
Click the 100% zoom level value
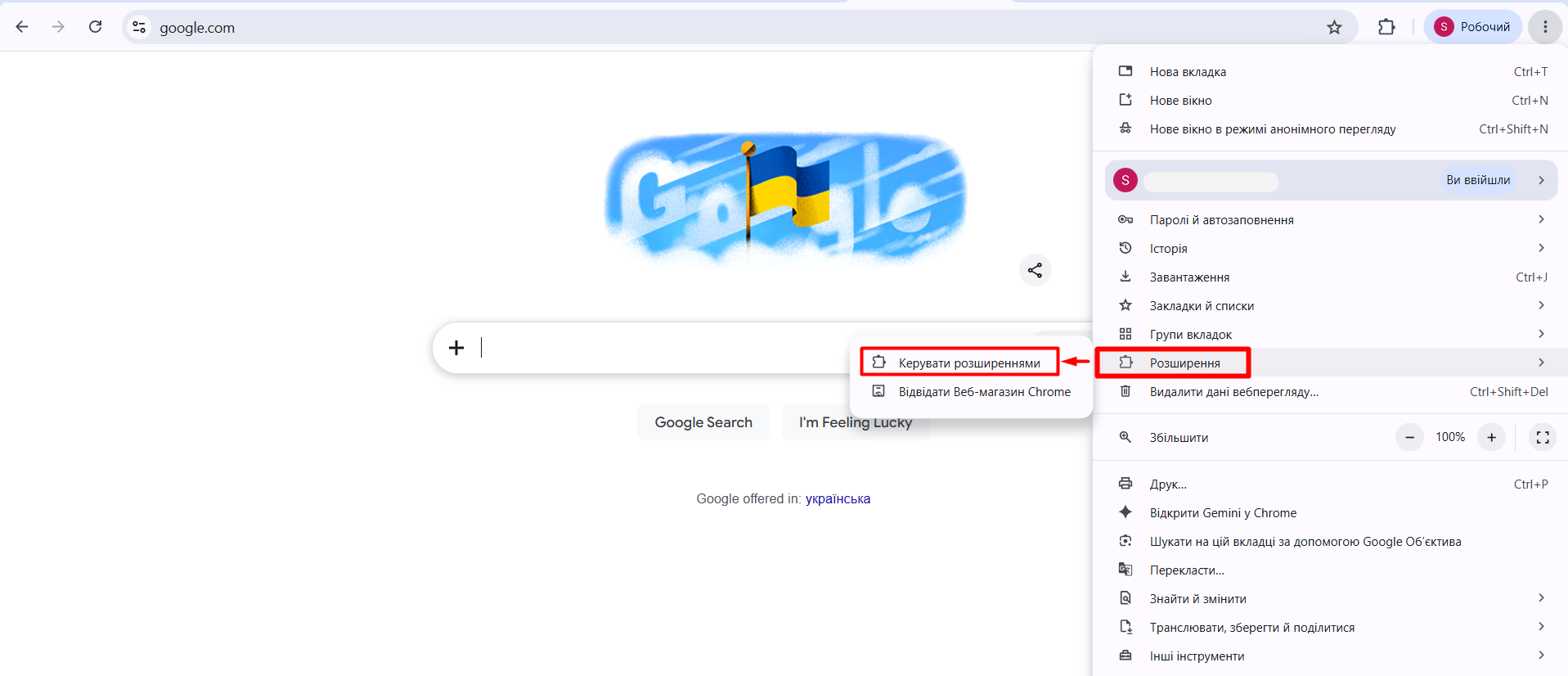[1450, 438]
